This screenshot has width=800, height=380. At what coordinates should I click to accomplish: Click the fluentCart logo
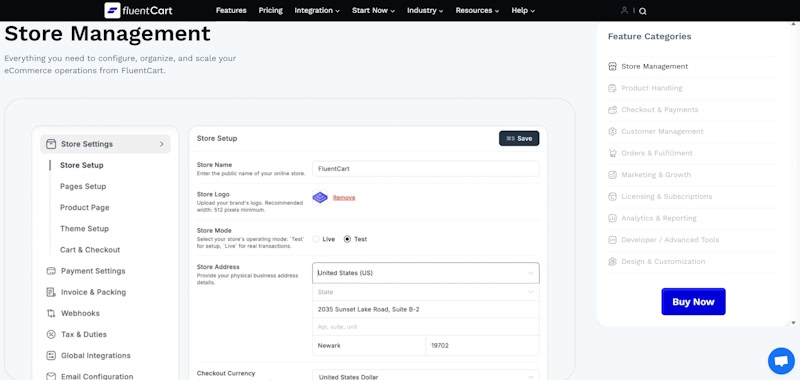click(x=138, y=10)
